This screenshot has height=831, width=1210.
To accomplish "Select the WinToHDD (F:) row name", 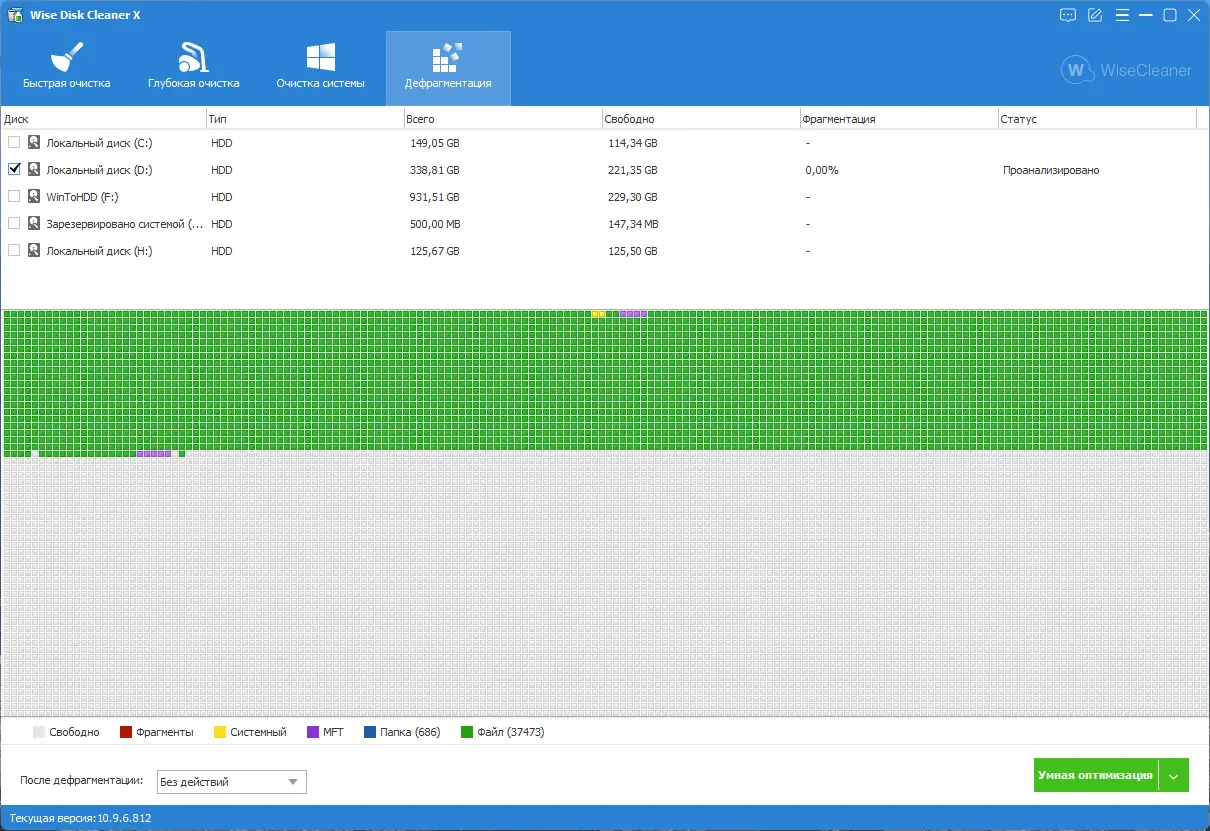I will tap(83, 197).
